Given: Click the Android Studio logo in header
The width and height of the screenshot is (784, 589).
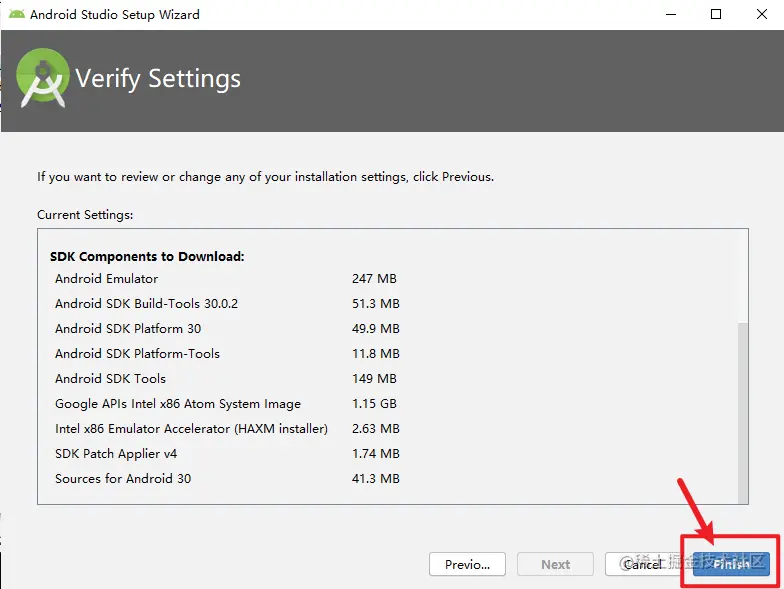Looking at the screenshot, I should click(x=43, y=78).
